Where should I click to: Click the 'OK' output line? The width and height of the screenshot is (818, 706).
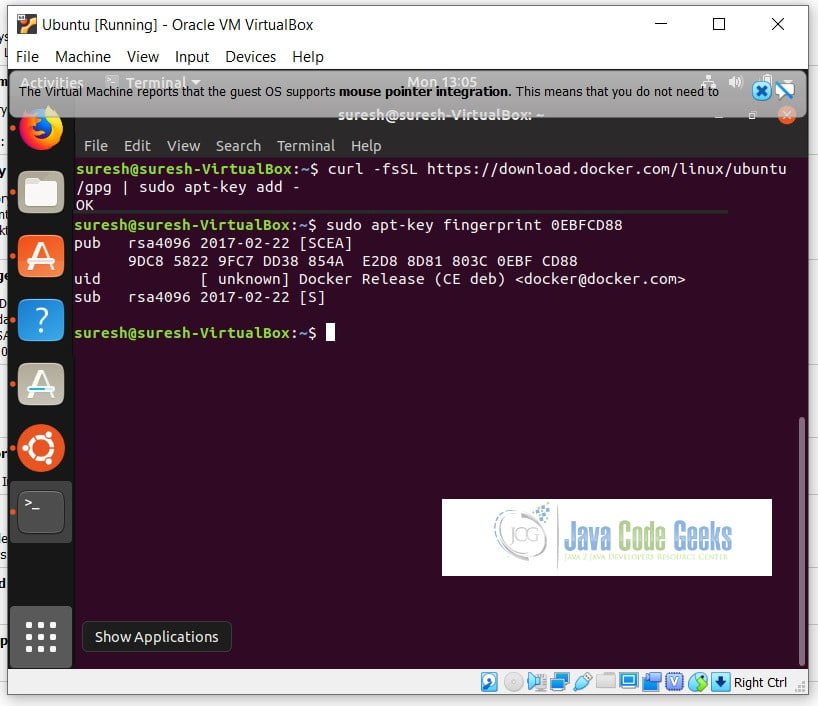point(85,205)
